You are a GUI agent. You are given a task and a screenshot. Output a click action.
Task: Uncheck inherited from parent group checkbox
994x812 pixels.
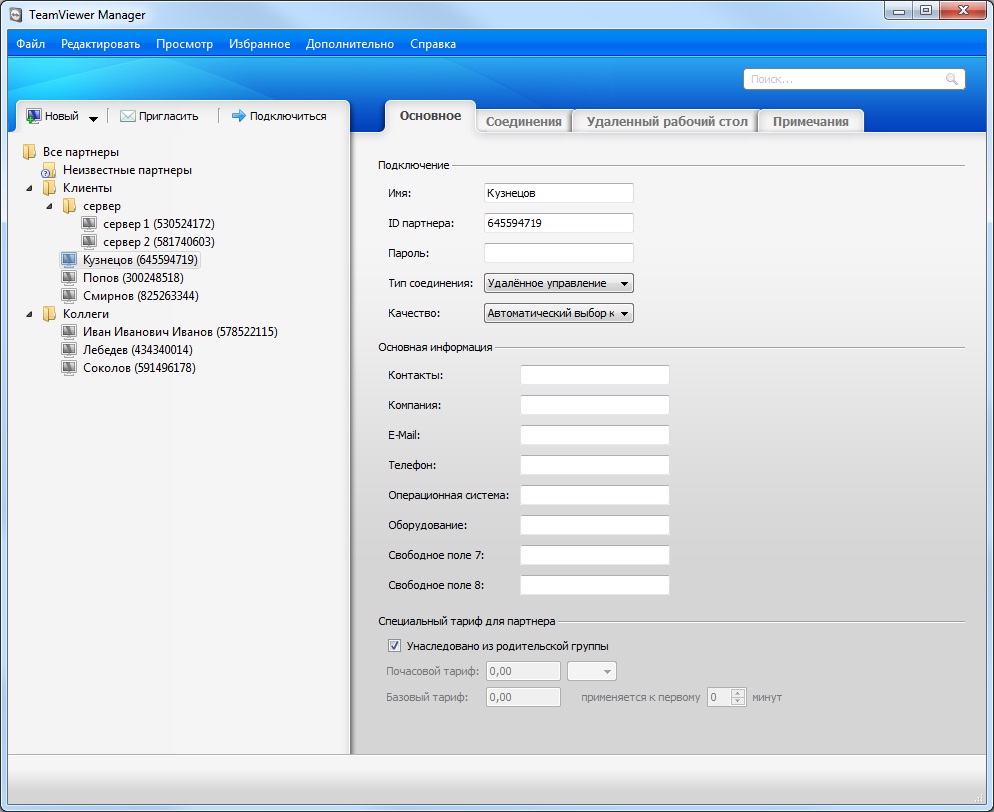pyautogui.click(x=394, y=646)
